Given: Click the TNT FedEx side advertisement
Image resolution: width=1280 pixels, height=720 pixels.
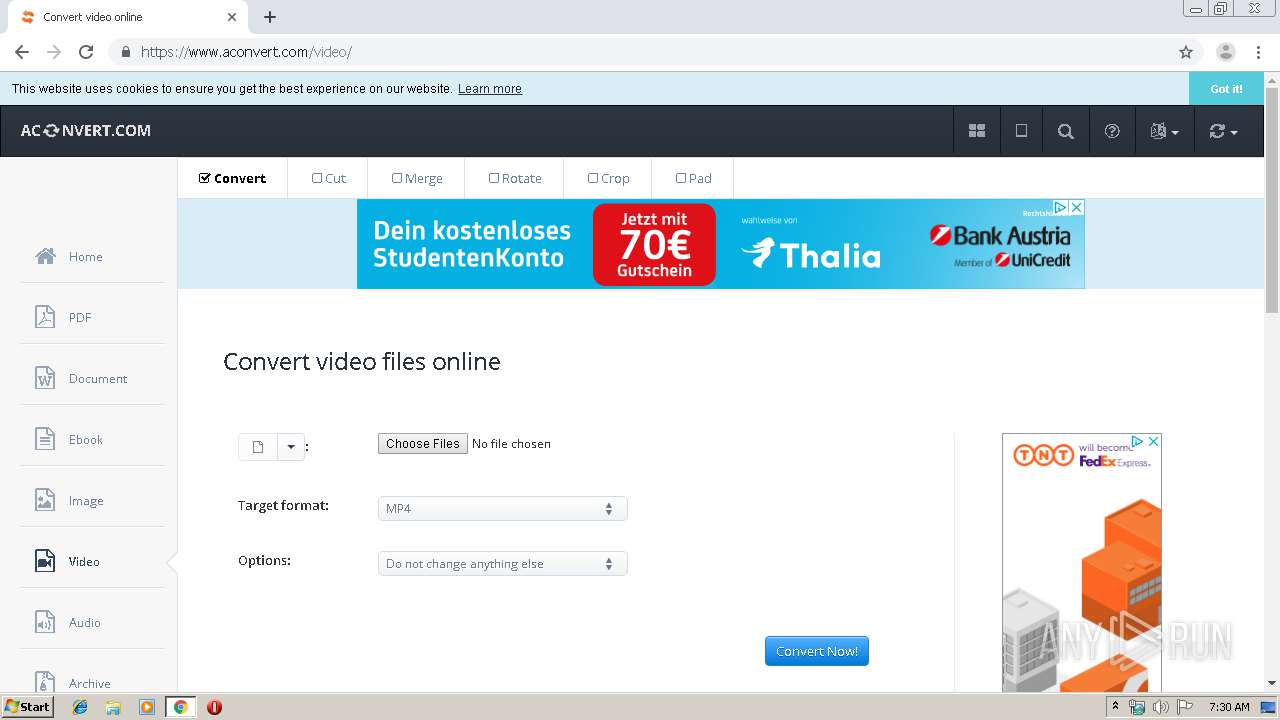Looking at the screenshot, I should pyautogui.click(x=1082, y=563).
